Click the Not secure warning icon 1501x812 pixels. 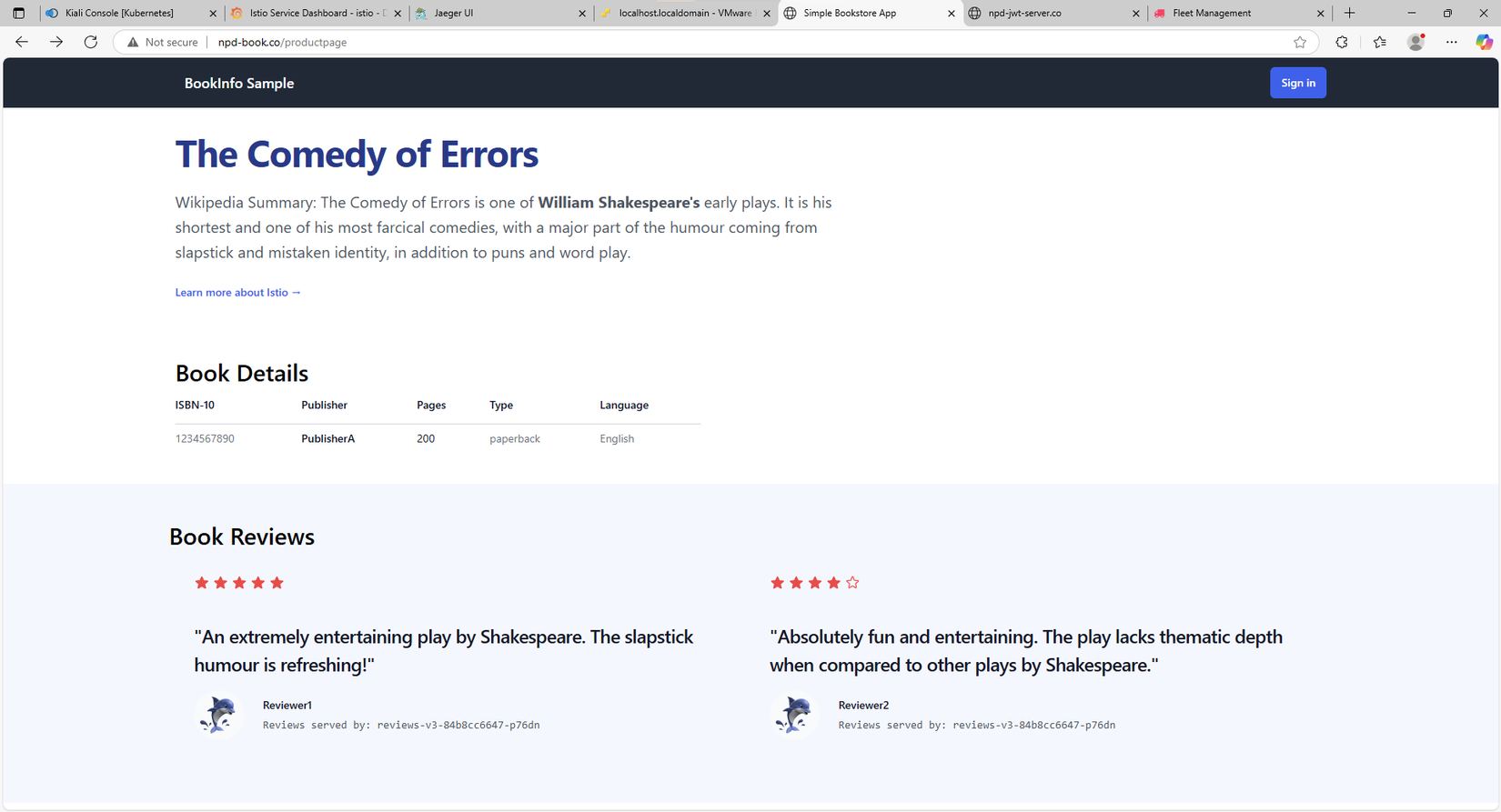click(x=133, y=42)
